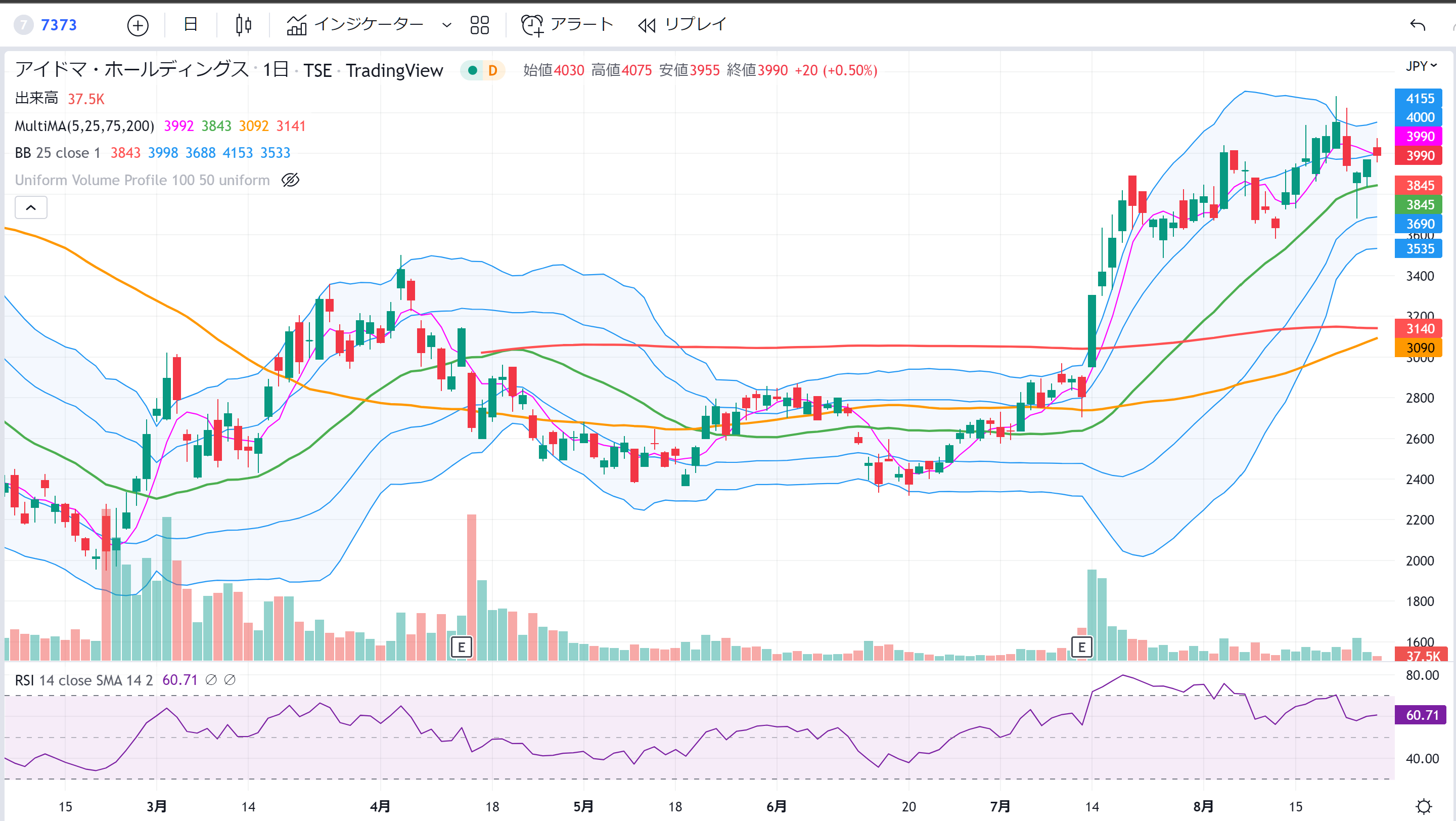The width and height of the screenshot is (1456, 821).
Task: Click the magenta 3990 price label
Action: (x=1419, y=136)
